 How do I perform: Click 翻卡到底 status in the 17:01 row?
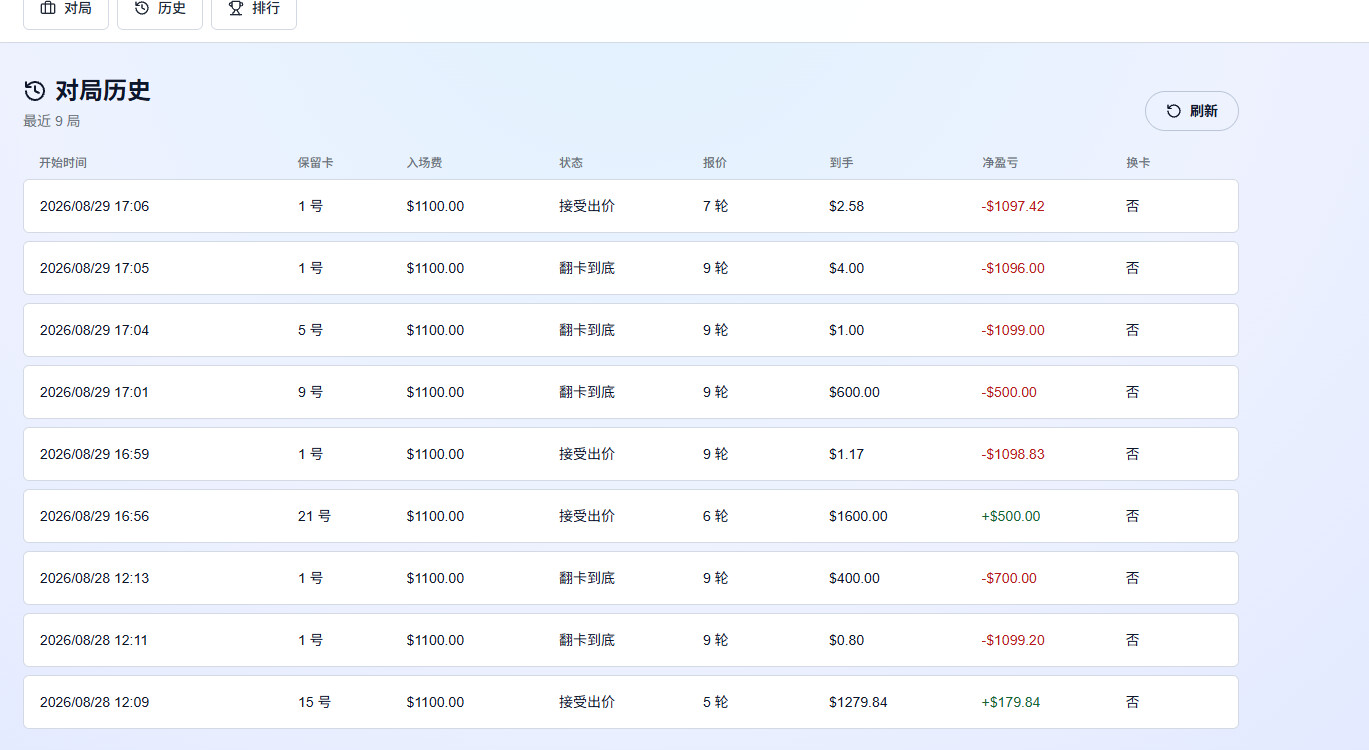(x=587, y=392)
